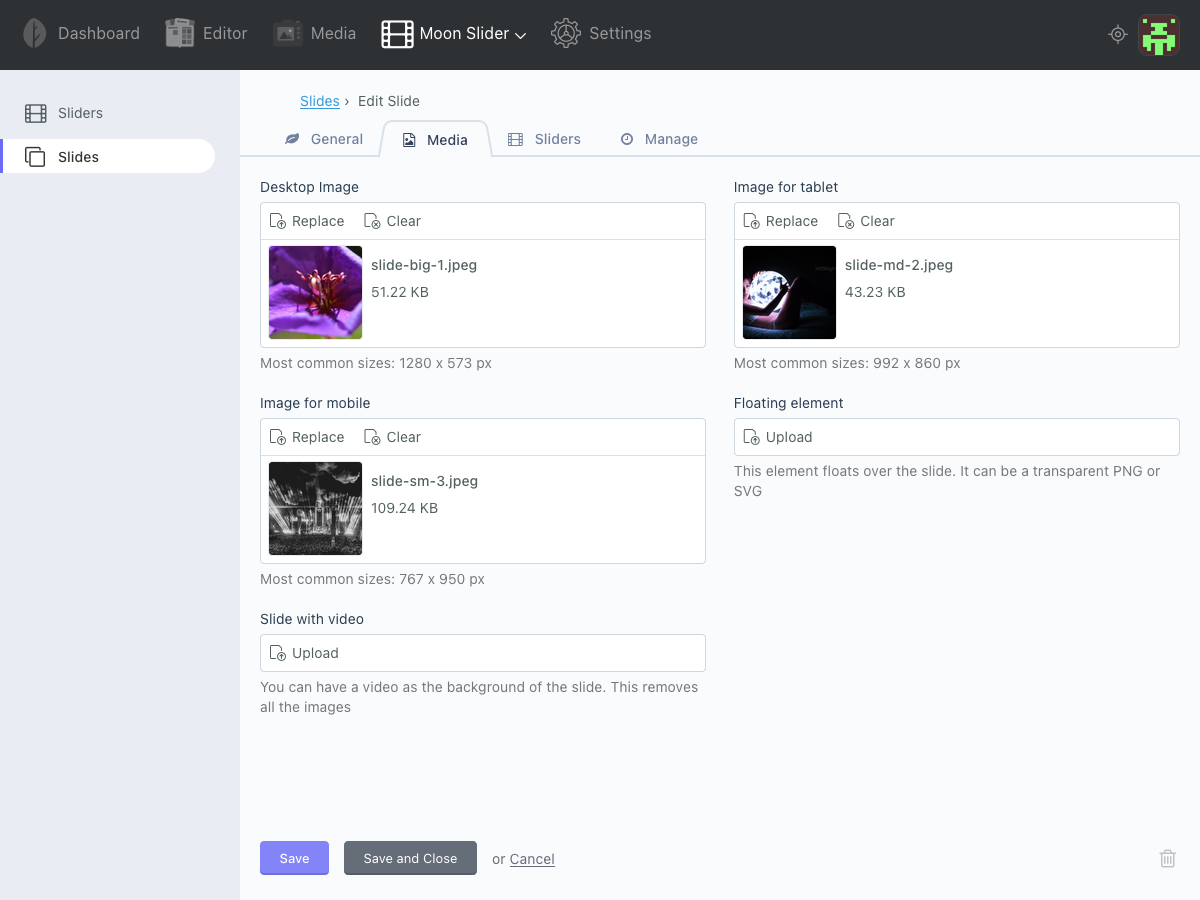1200x900 pixels.
Task: Click the 51.22 KB file size
Action: [400, 292]
